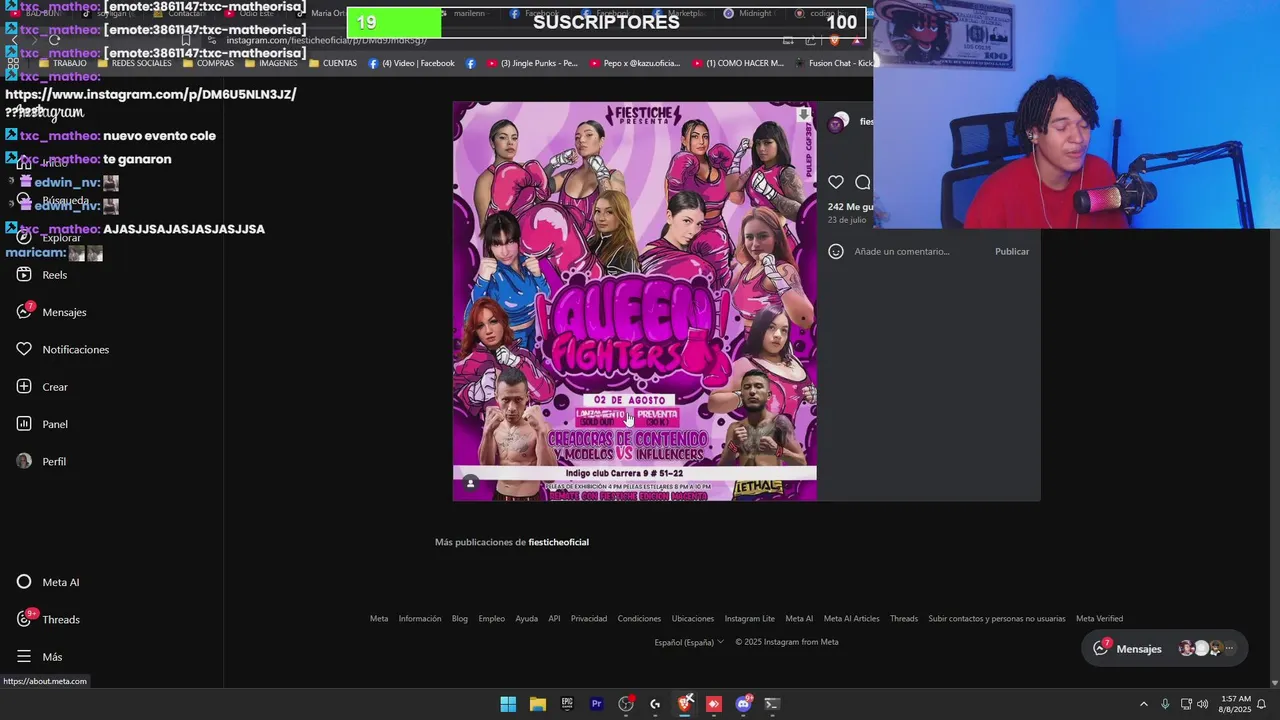1280x720 pixels.
Task: Open Meta Verified footer link
Action: tap(1099, 618)
